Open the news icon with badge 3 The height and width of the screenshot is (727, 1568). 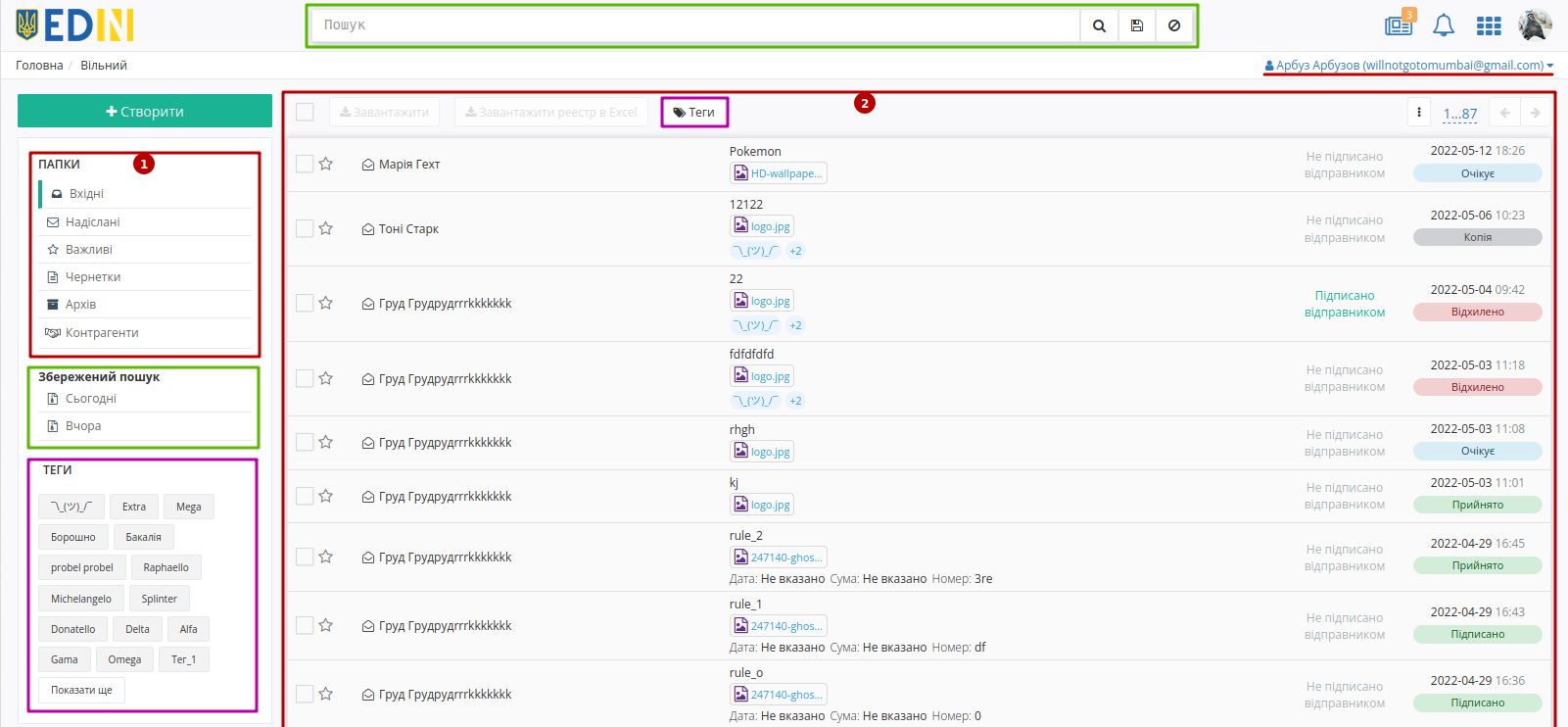(x=1400, y=24)
